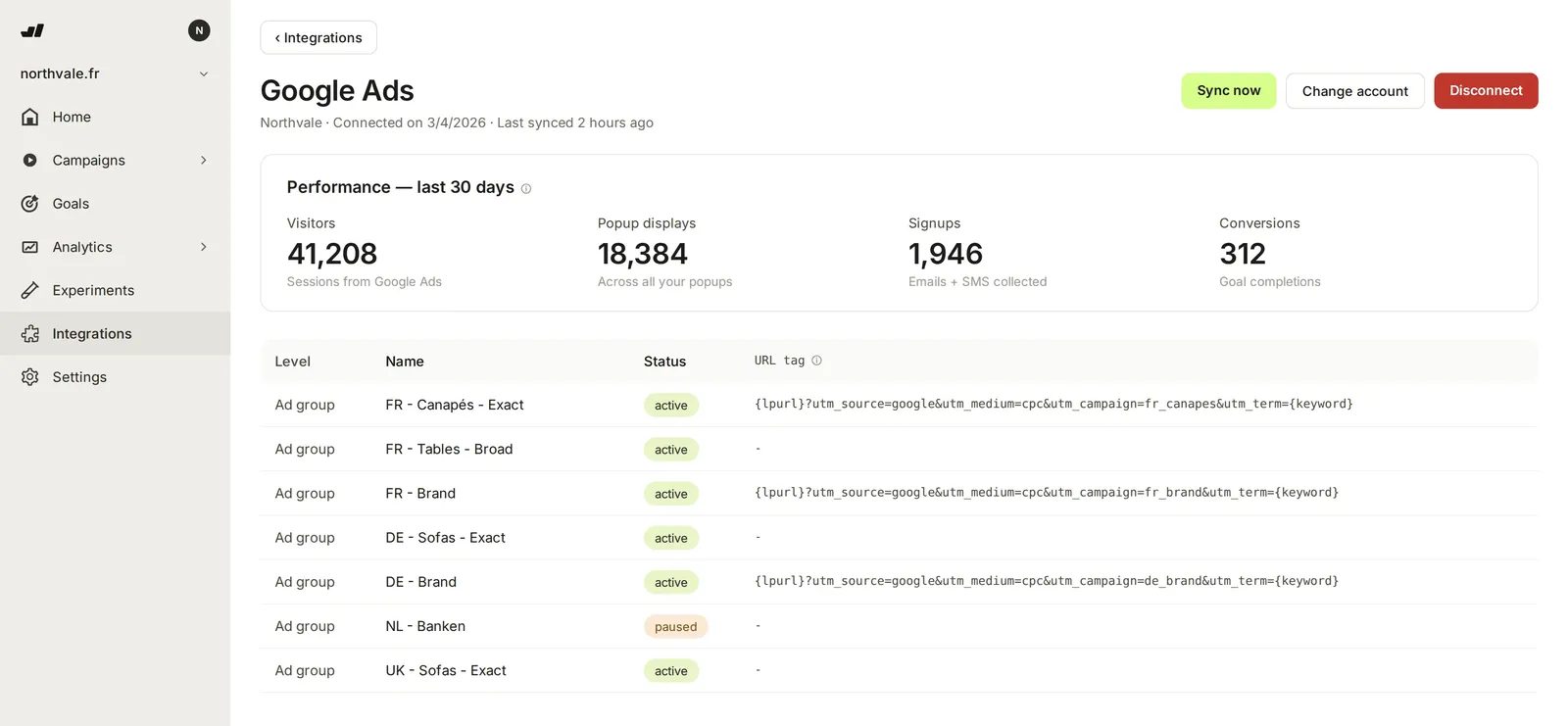The image size is (1568, 726).
Task: Open Goals in the sidebar
Action: click(115, 204)
